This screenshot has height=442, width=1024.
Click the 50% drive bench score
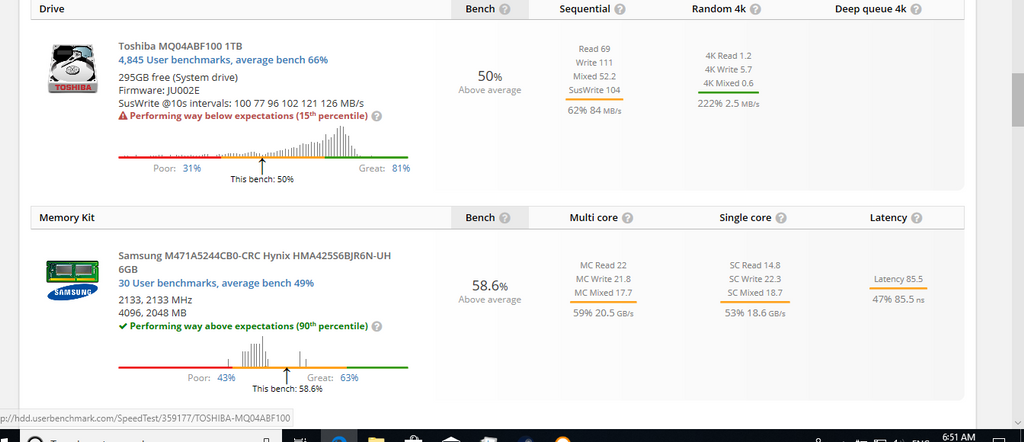tap(490, 76)
